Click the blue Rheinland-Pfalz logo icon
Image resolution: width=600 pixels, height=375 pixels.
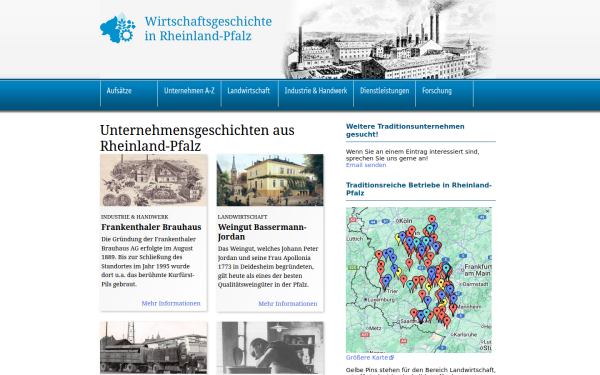118,28
